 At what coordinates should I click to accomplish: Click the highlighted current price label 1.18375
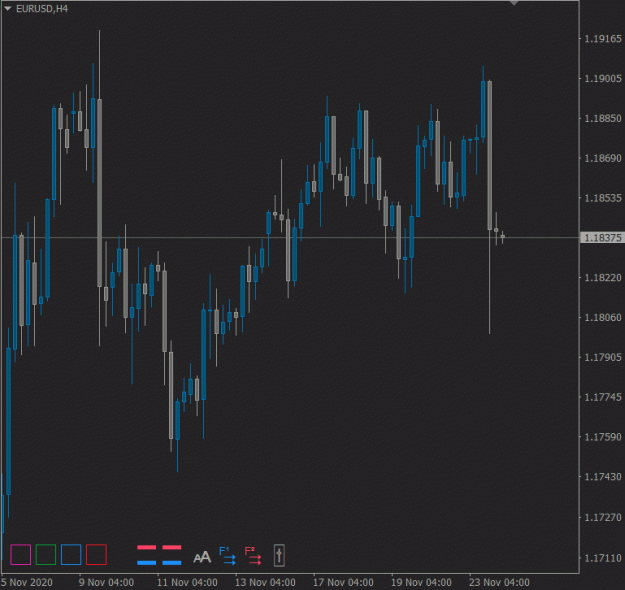(x=602, y=238)
